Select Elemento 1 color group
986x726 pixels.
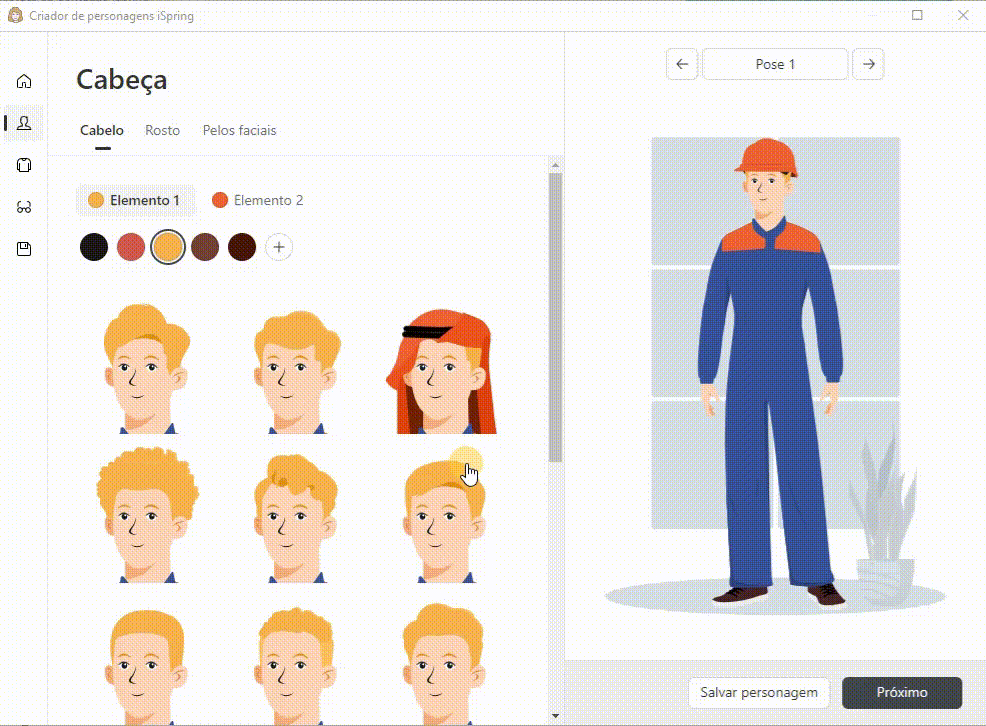coord(135,201)
